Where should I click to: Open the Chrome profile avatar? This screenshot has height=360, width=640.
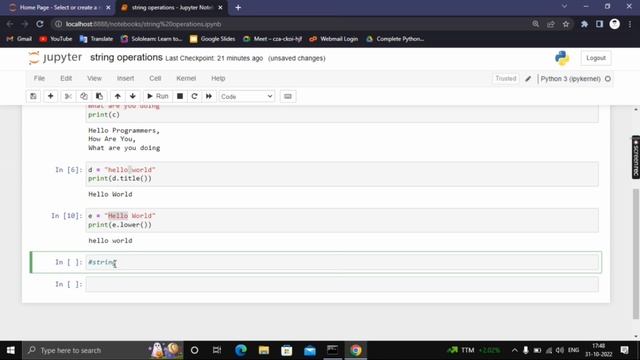point(615,24)
